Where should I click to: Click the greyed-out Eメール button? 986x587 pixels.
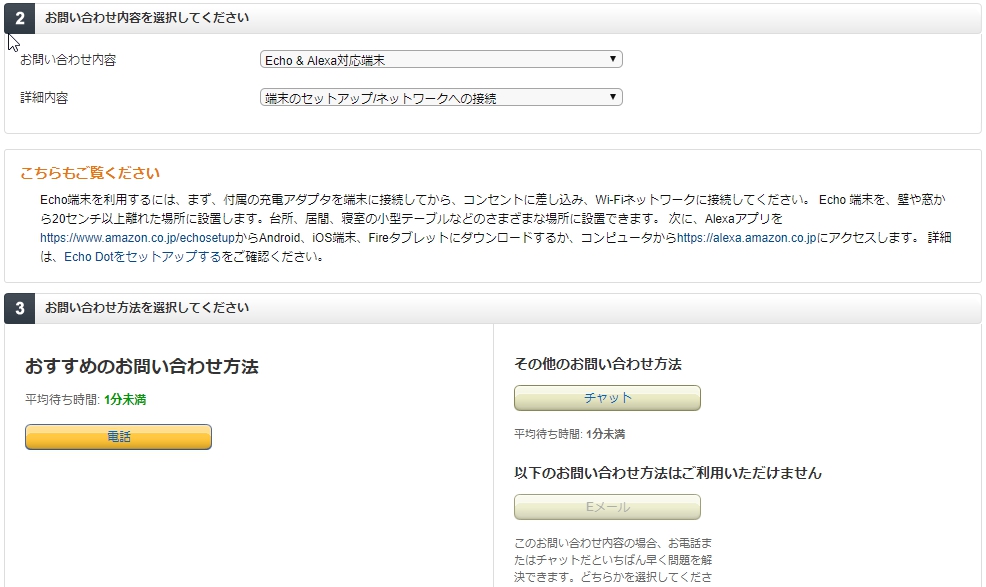(x=607, y=507)
